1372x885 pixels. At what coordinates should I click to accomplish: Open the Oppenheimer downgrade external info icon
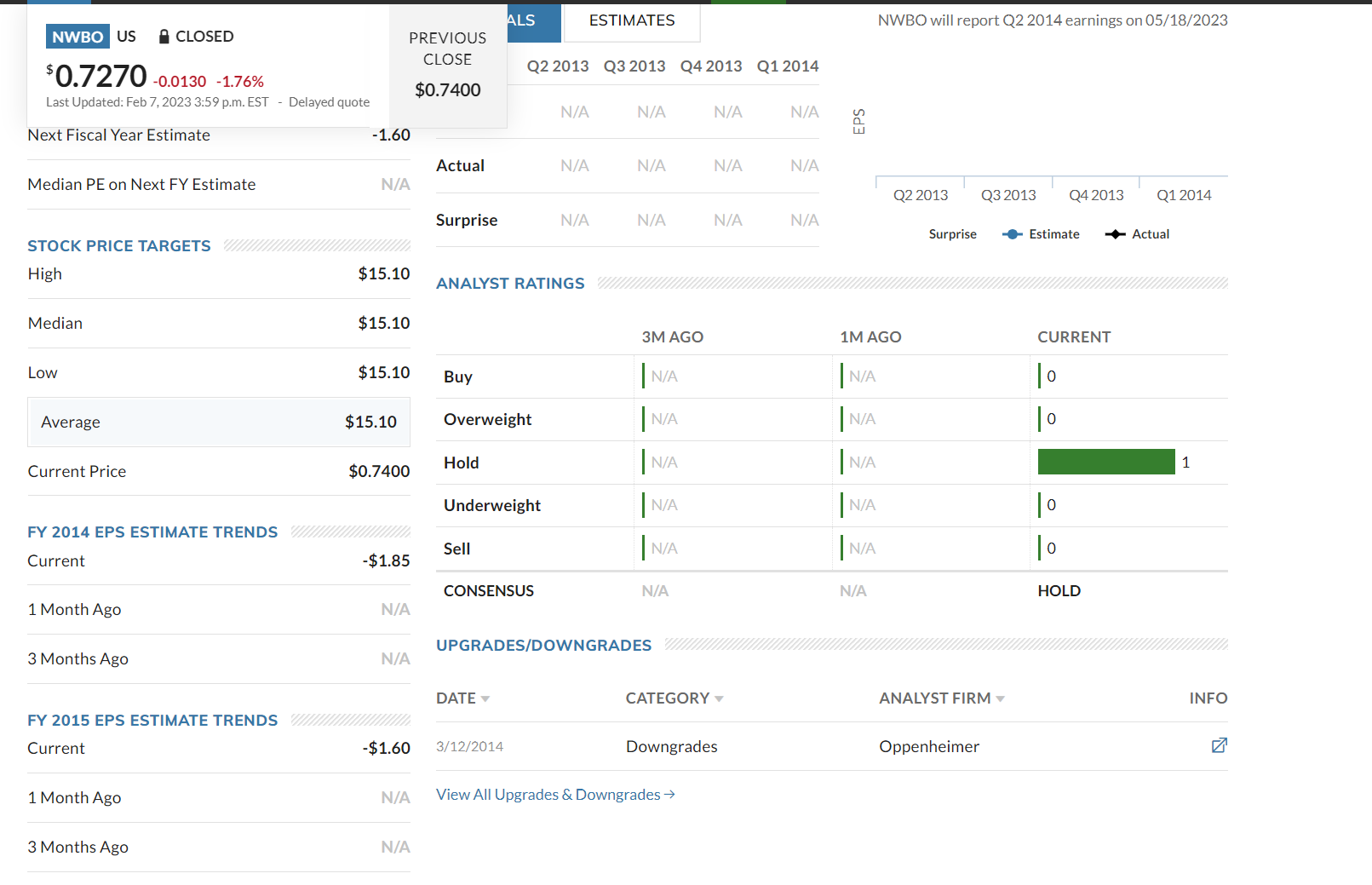(x=1219, y=745)
